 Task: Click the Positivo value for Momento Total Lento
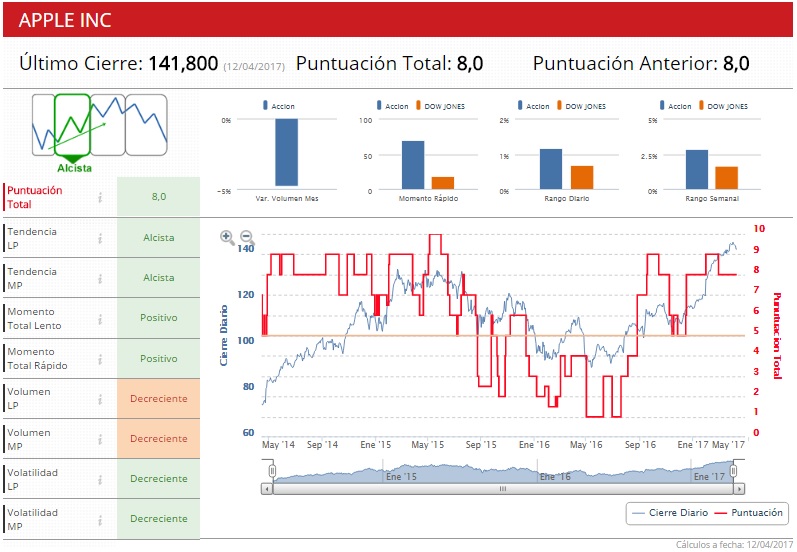pos(159,318)
